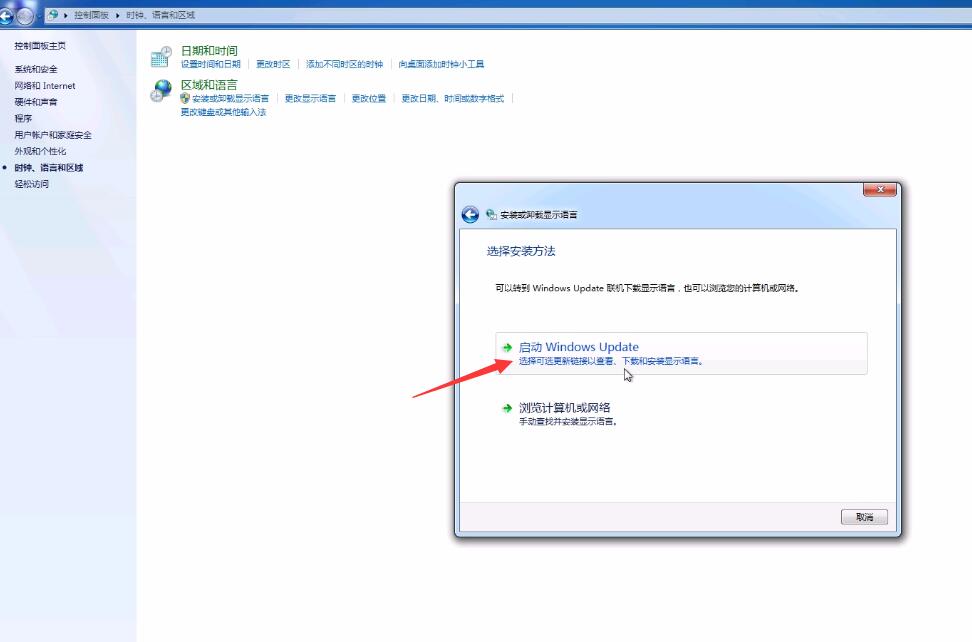Image resolution: width=972 pixels, height=642 pixels.
Task: Open 轻松访问 in sidebar
Action: coord(32,184)
